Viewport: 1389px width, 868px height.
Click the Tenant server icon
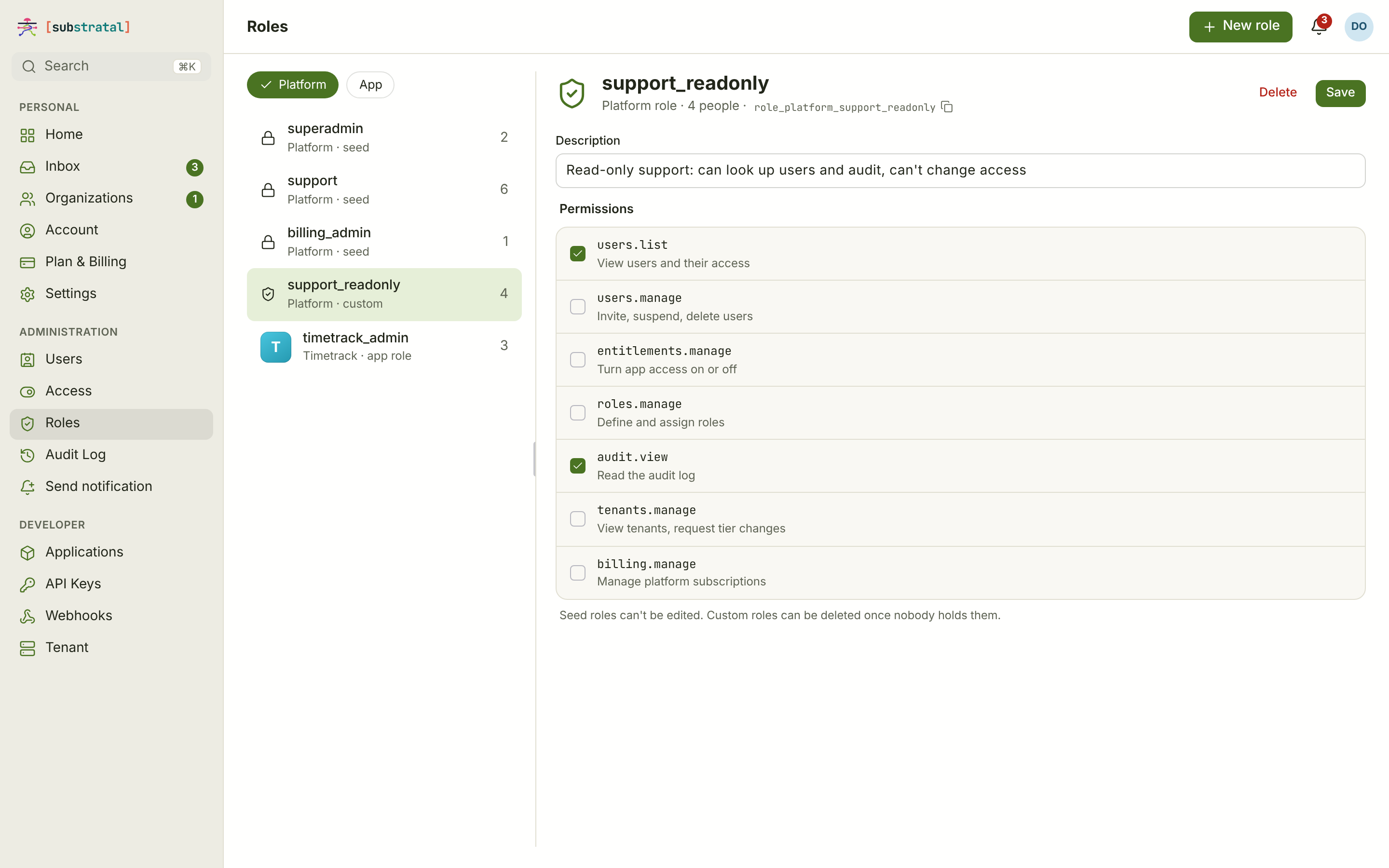click(27, 648)
